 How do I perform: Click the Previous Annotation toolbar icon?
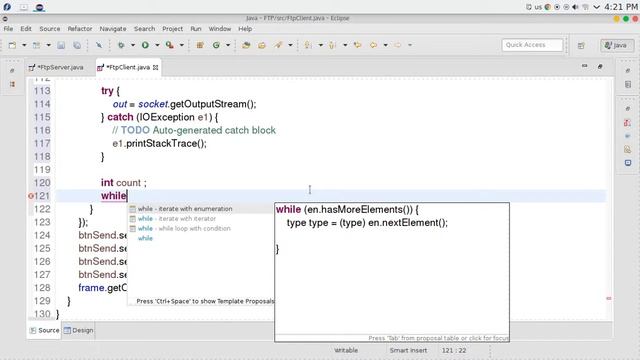(x=333, y=45)
